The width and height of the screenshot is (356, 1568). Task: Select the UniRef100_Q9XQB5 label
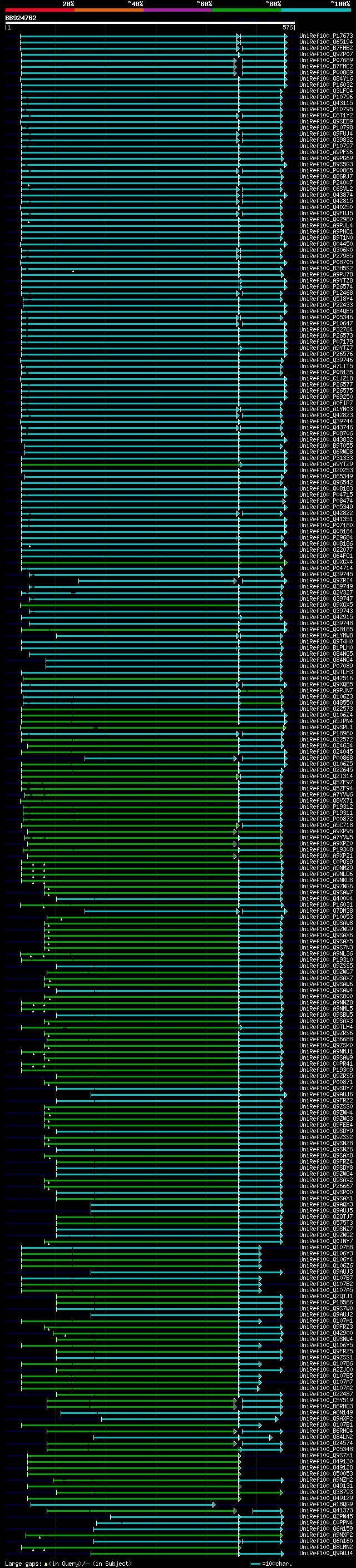[x=326, y=685]
